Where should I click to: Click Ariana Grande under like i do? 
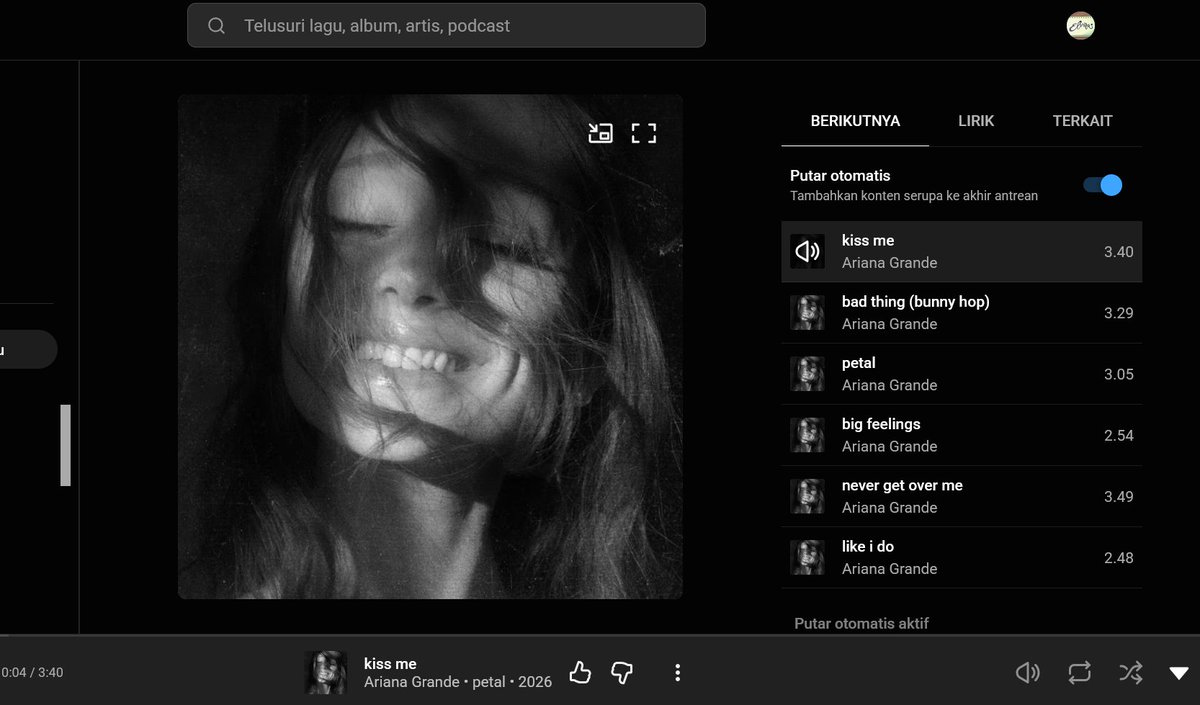[890, 568]
